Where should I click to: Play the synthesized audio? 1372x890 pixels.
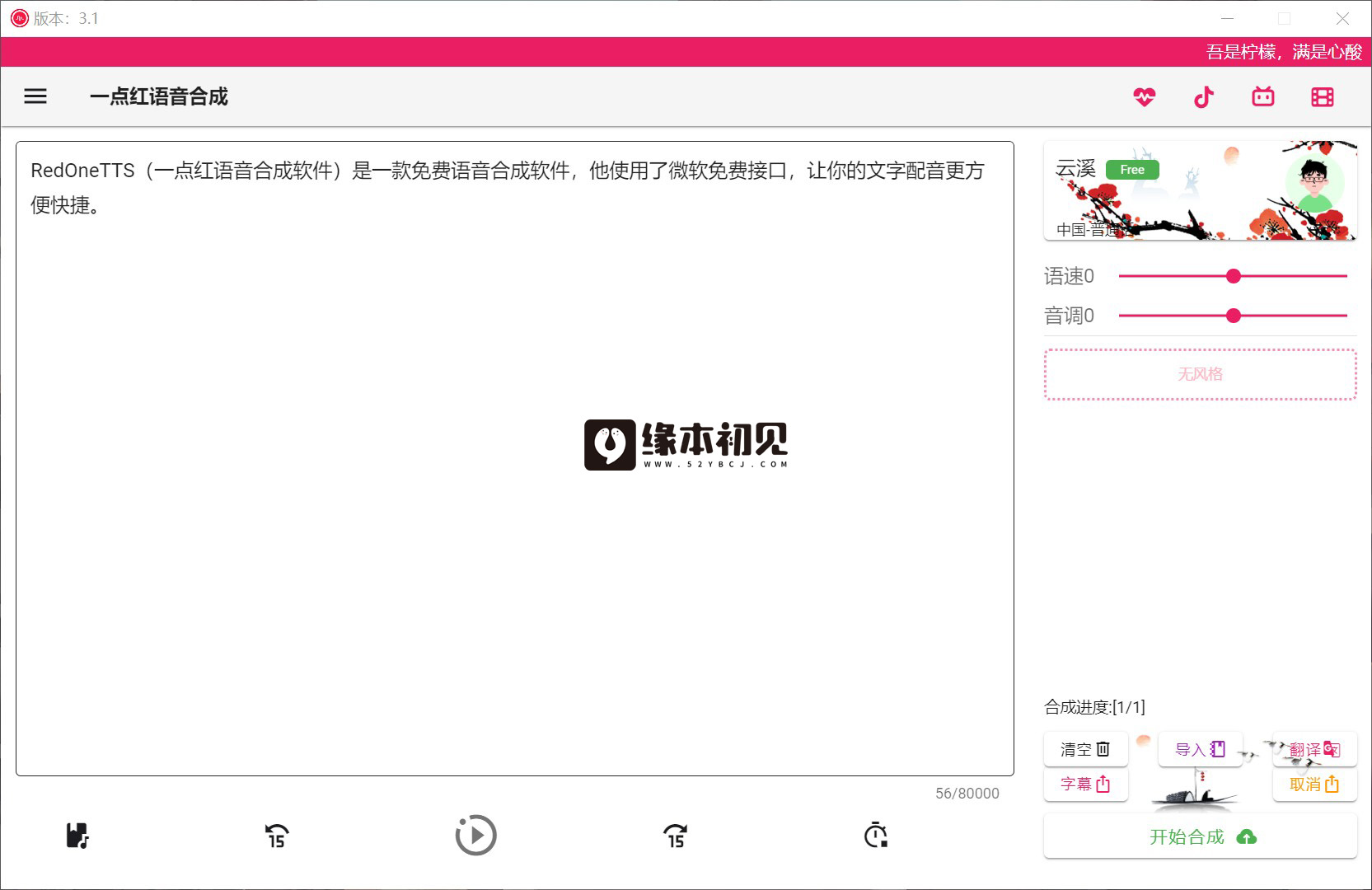[x=476, y=836]
